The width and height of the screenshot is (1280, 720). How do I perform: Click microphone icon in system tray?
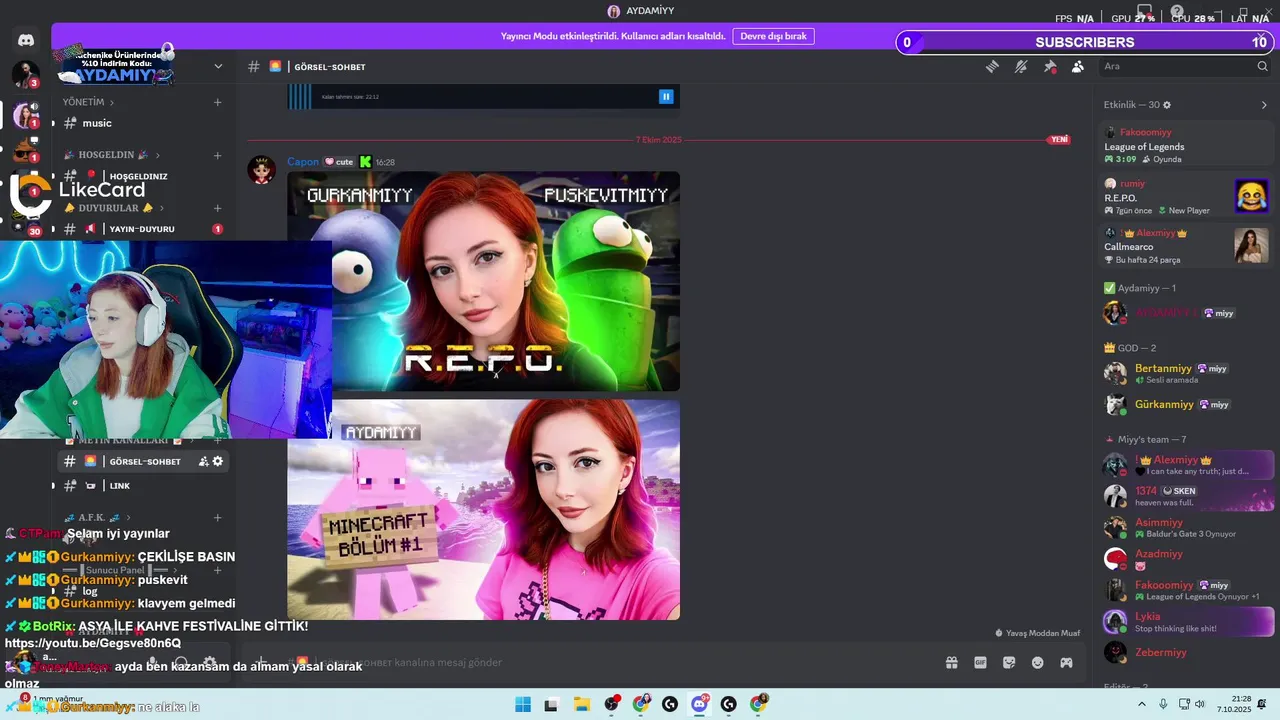click(1162, 704)
